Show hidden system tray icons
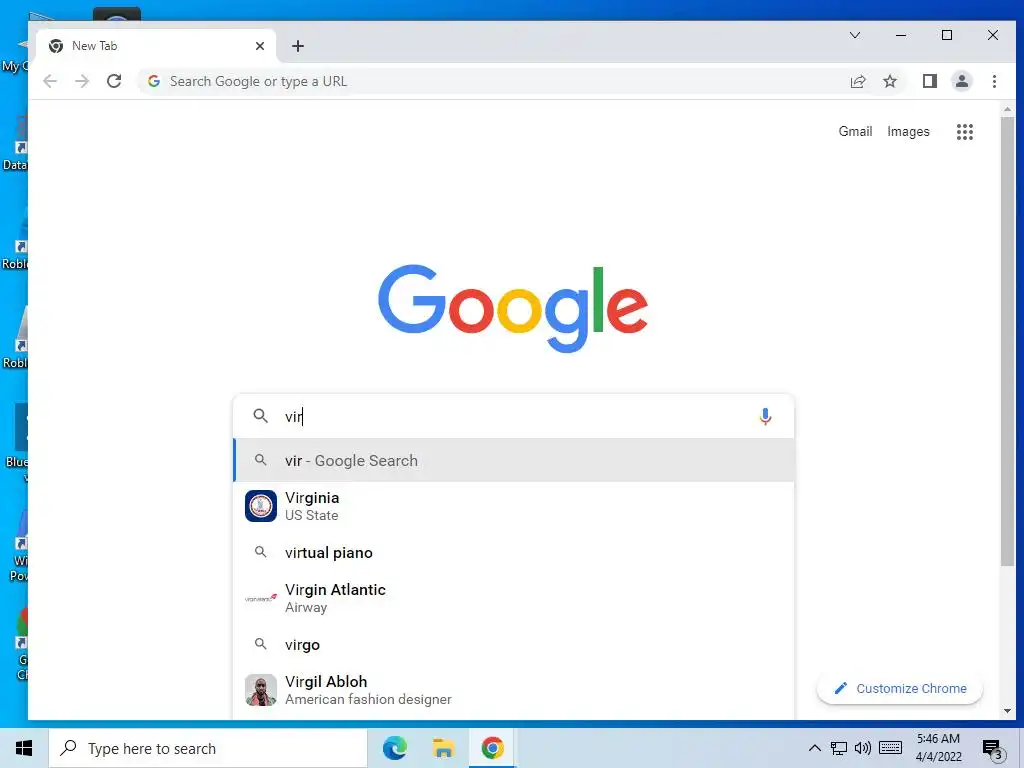This screenshot has width=1024, height=768. click(x=814, y=748)
